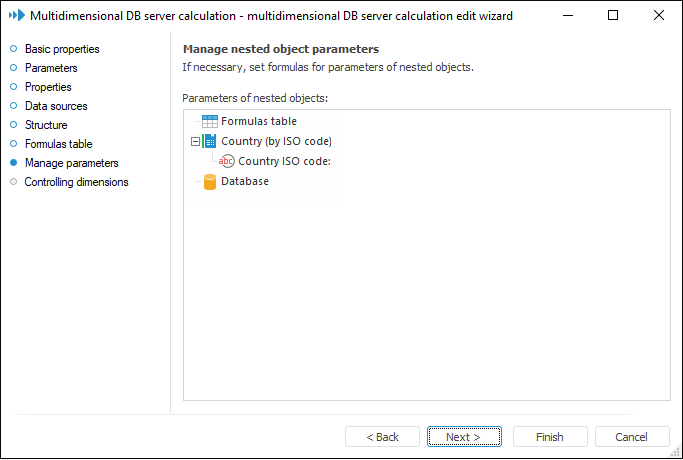The image size is (683, 460).
Task: Go to Basic properties wizard step
Action: pos(62,49)
